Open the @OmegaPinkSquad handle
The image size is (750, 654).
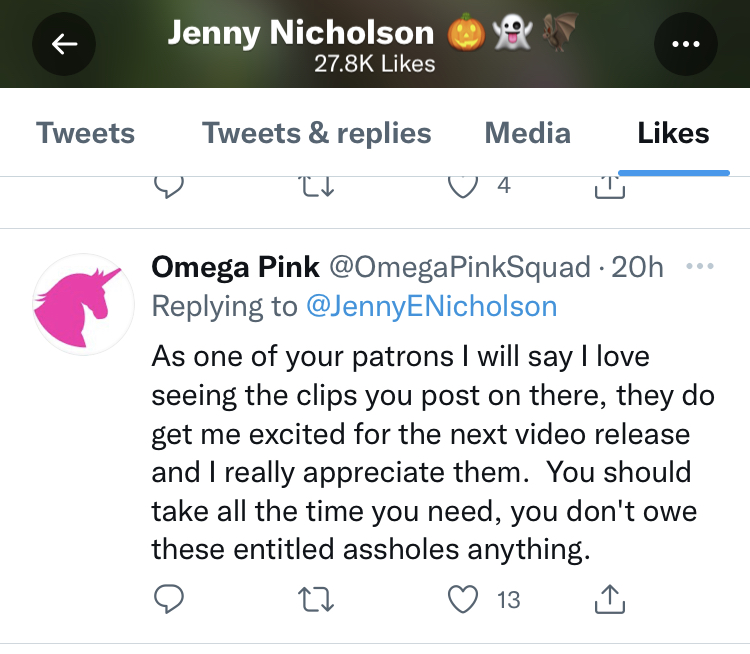[x=460, y=267]
